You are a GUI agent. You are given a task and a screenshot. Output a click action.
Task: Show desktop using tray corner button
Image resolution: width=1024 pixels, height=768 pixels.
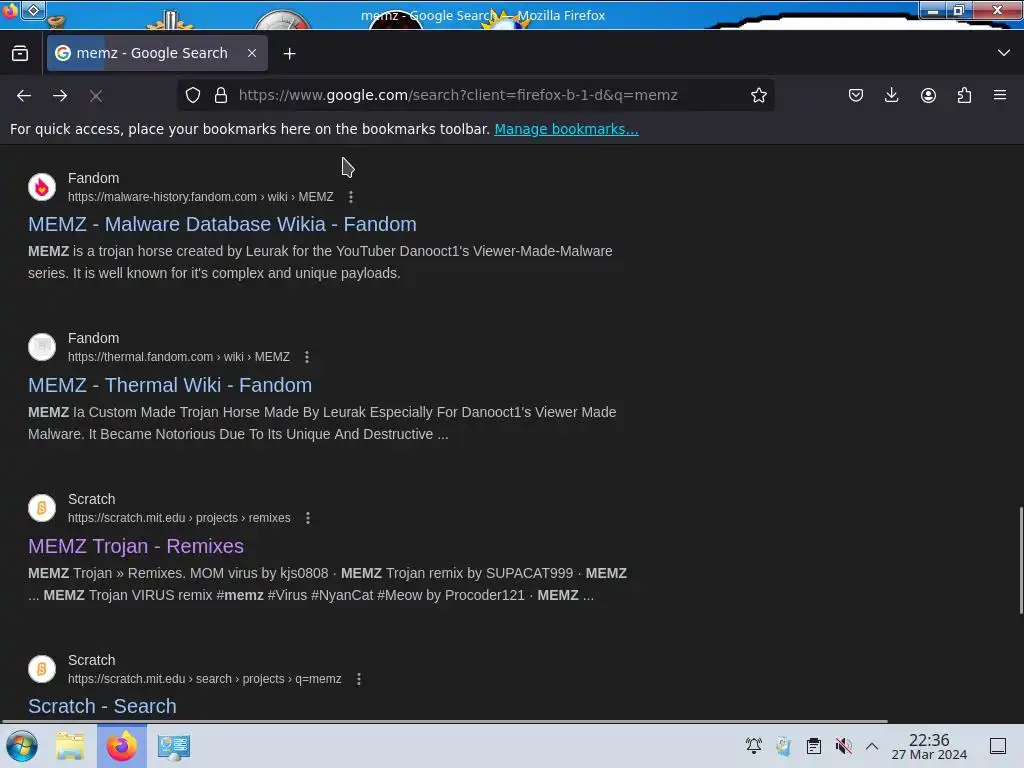pos(997,746)
